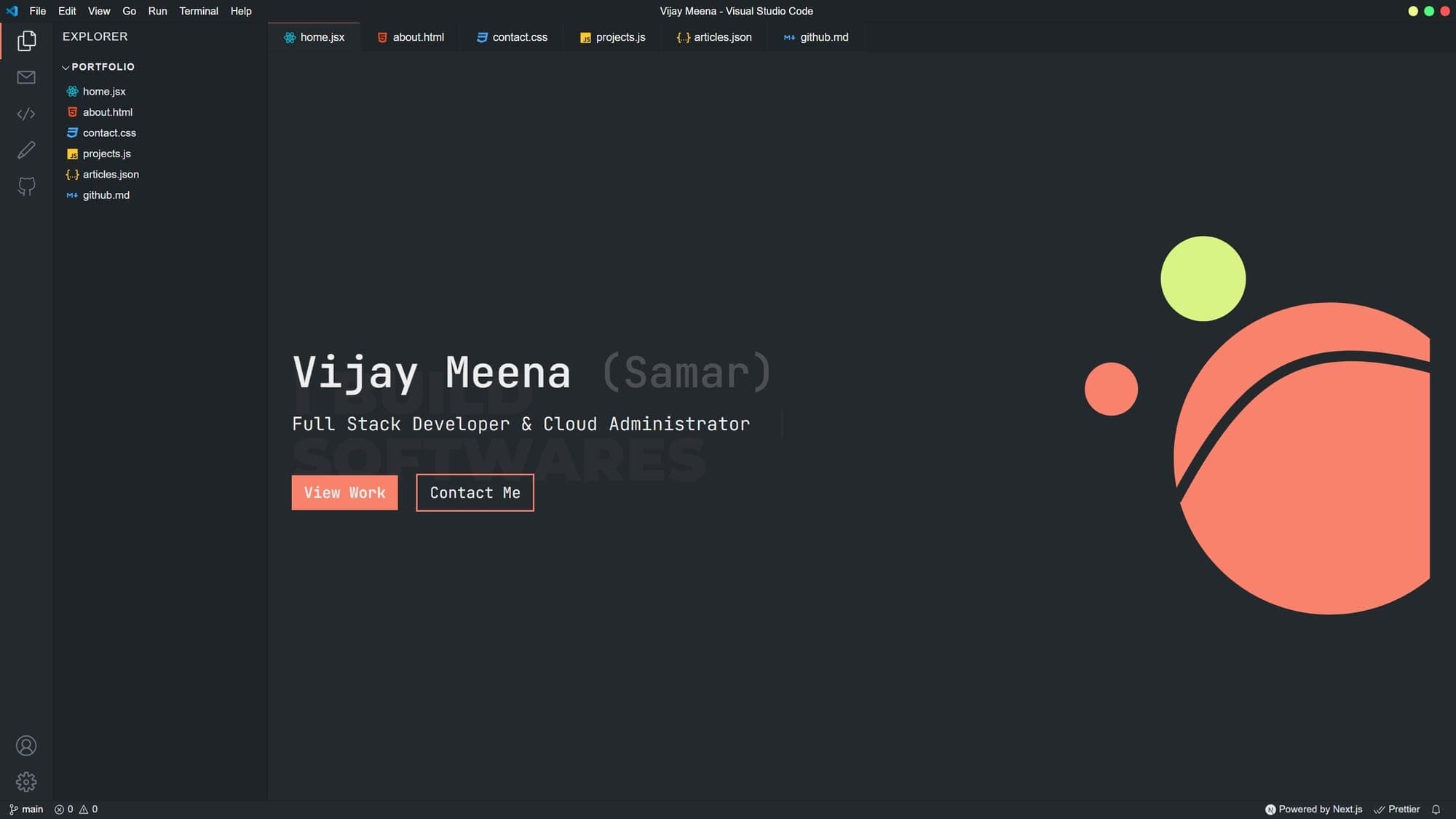Select articles.json in the Explorer
Viewport: 1456px width, 819px height.
[x=111, y=174]
